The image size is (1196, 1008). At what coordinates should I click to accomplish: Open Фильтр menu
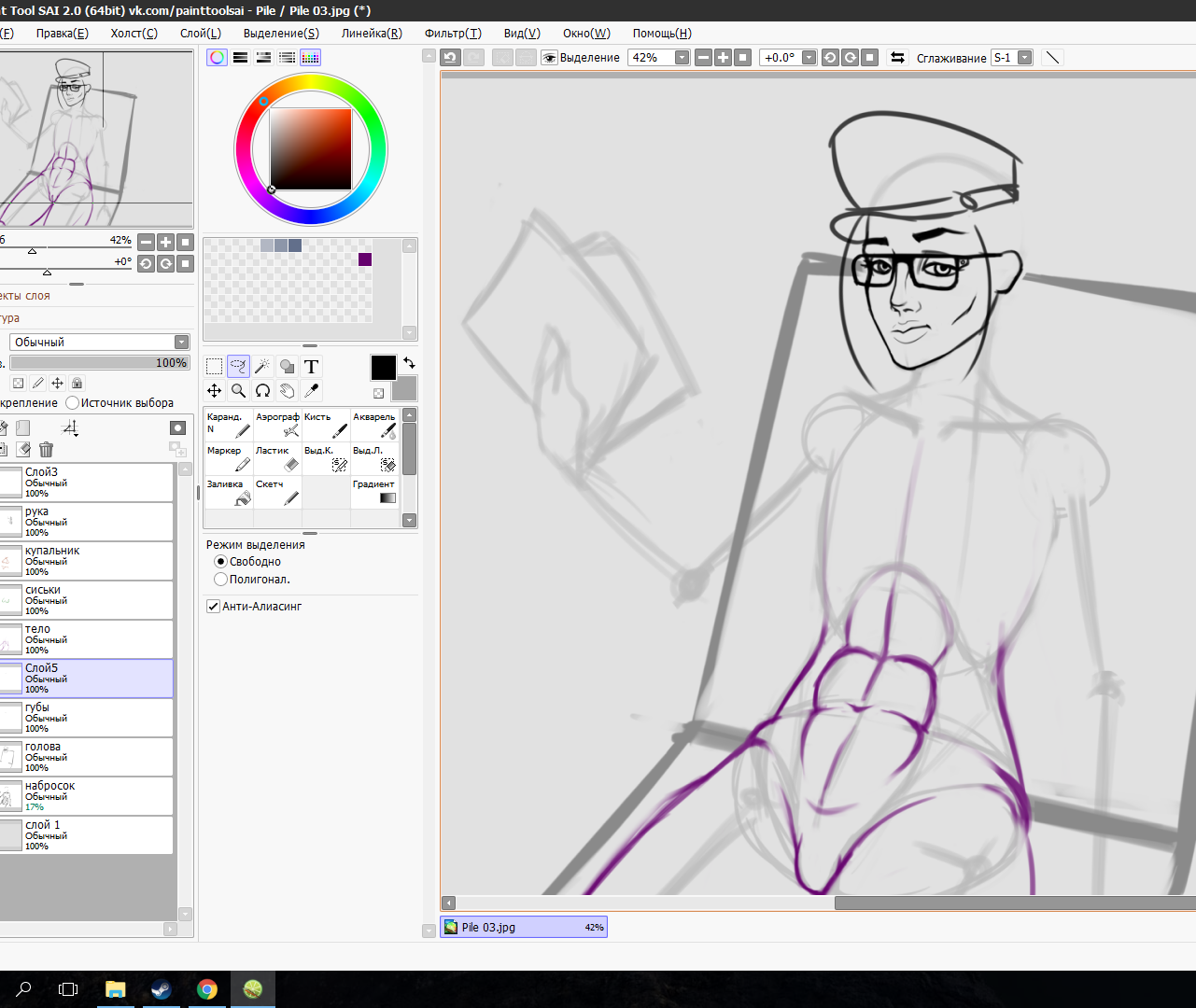coord(453,33)
